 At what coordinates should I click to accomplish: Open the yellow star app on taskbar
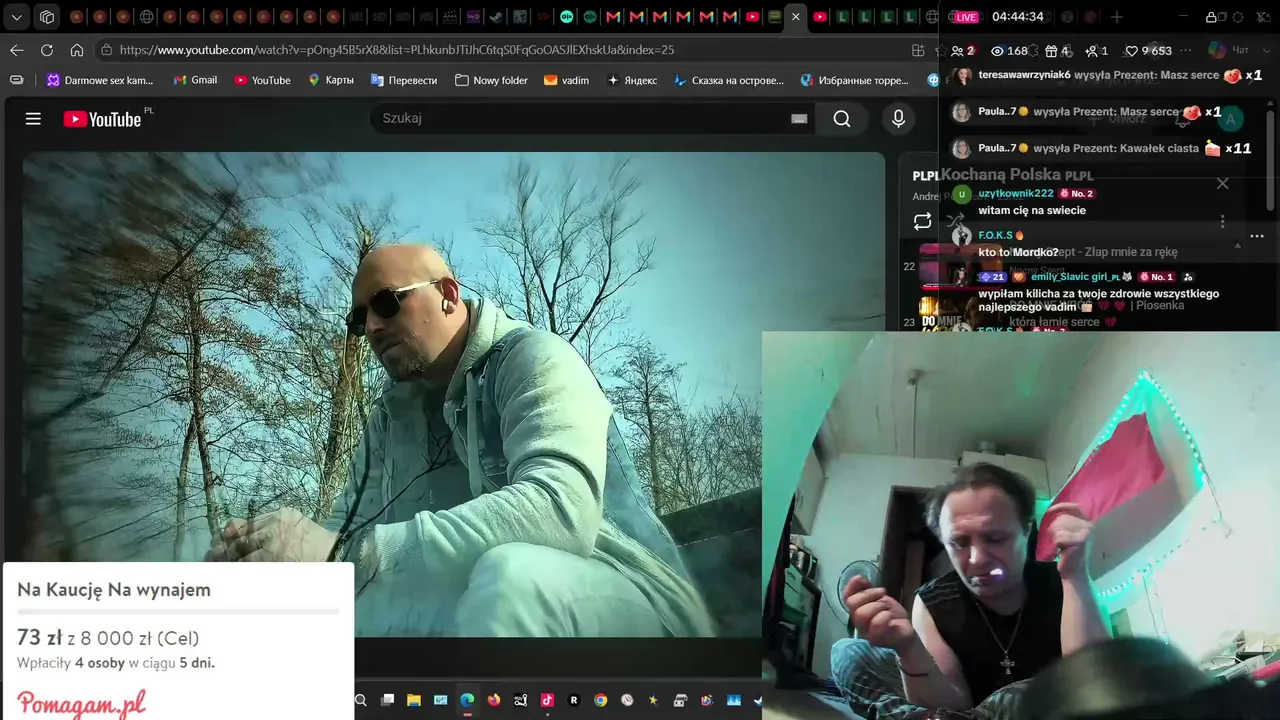(654, 700)
